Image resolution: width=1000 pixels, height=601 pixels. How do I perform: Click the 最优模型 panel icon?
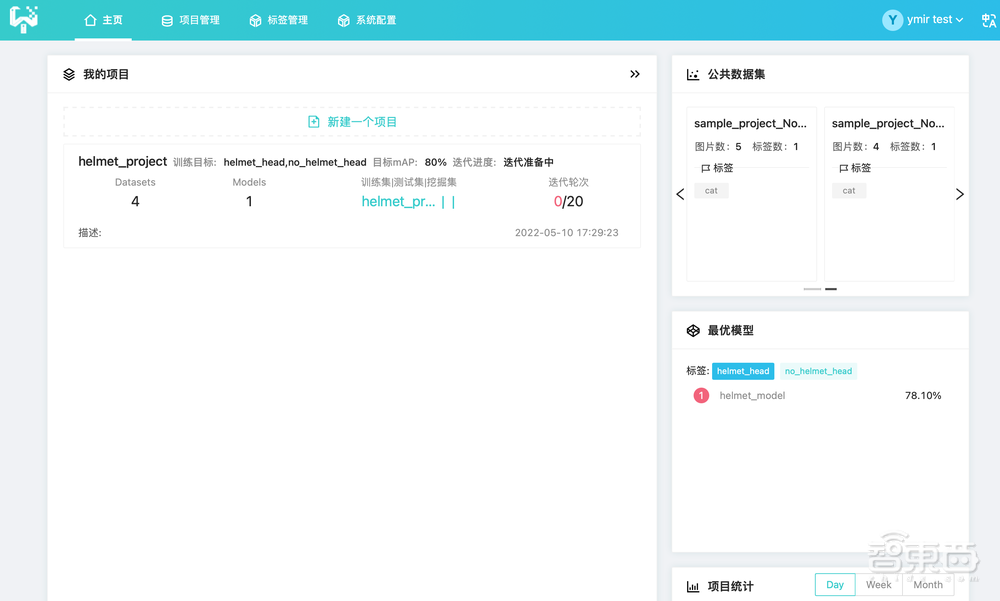(691, 330)
